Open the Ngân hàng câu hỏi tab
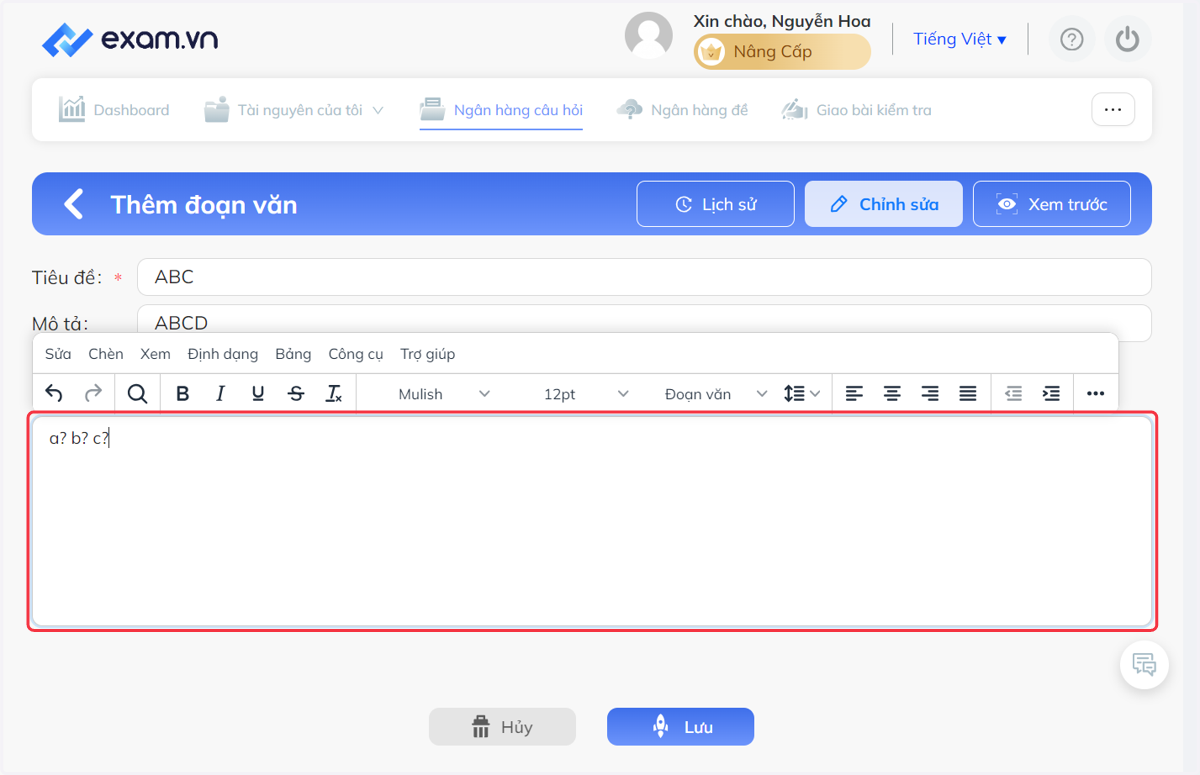 (x=501, y=110)
